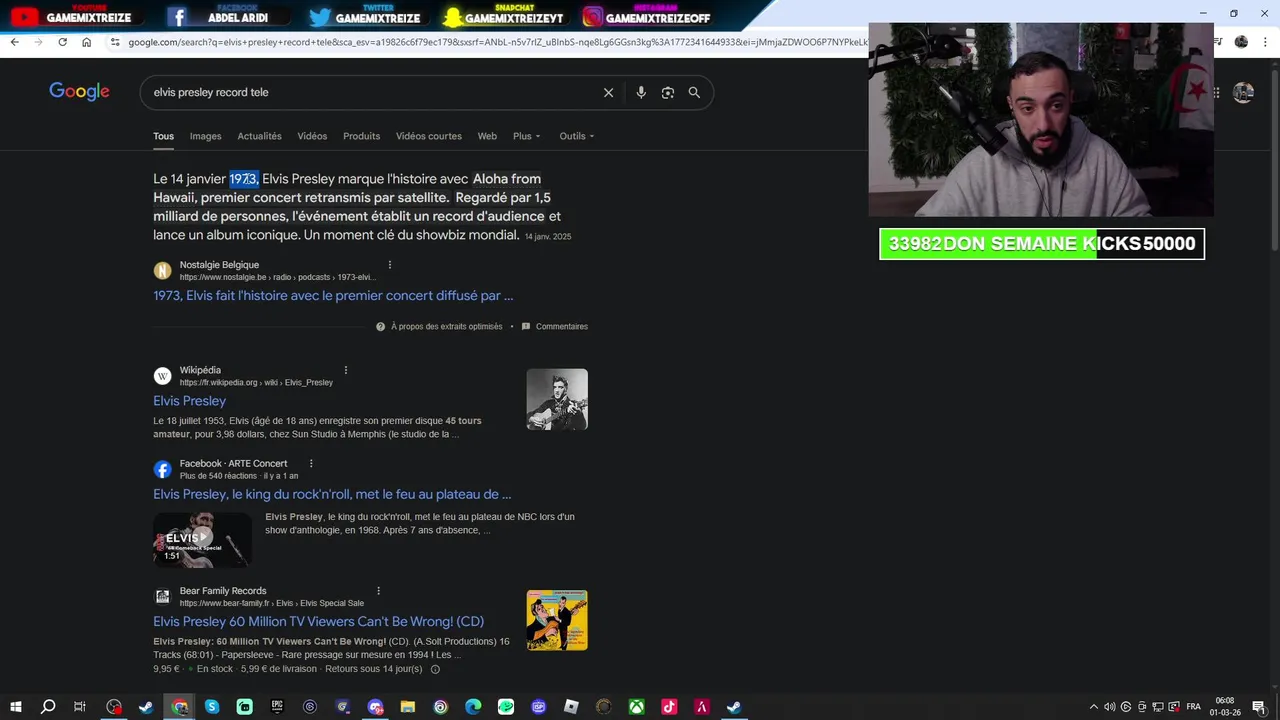Open OBS Studio from the taskbar

tap(114, 707)
